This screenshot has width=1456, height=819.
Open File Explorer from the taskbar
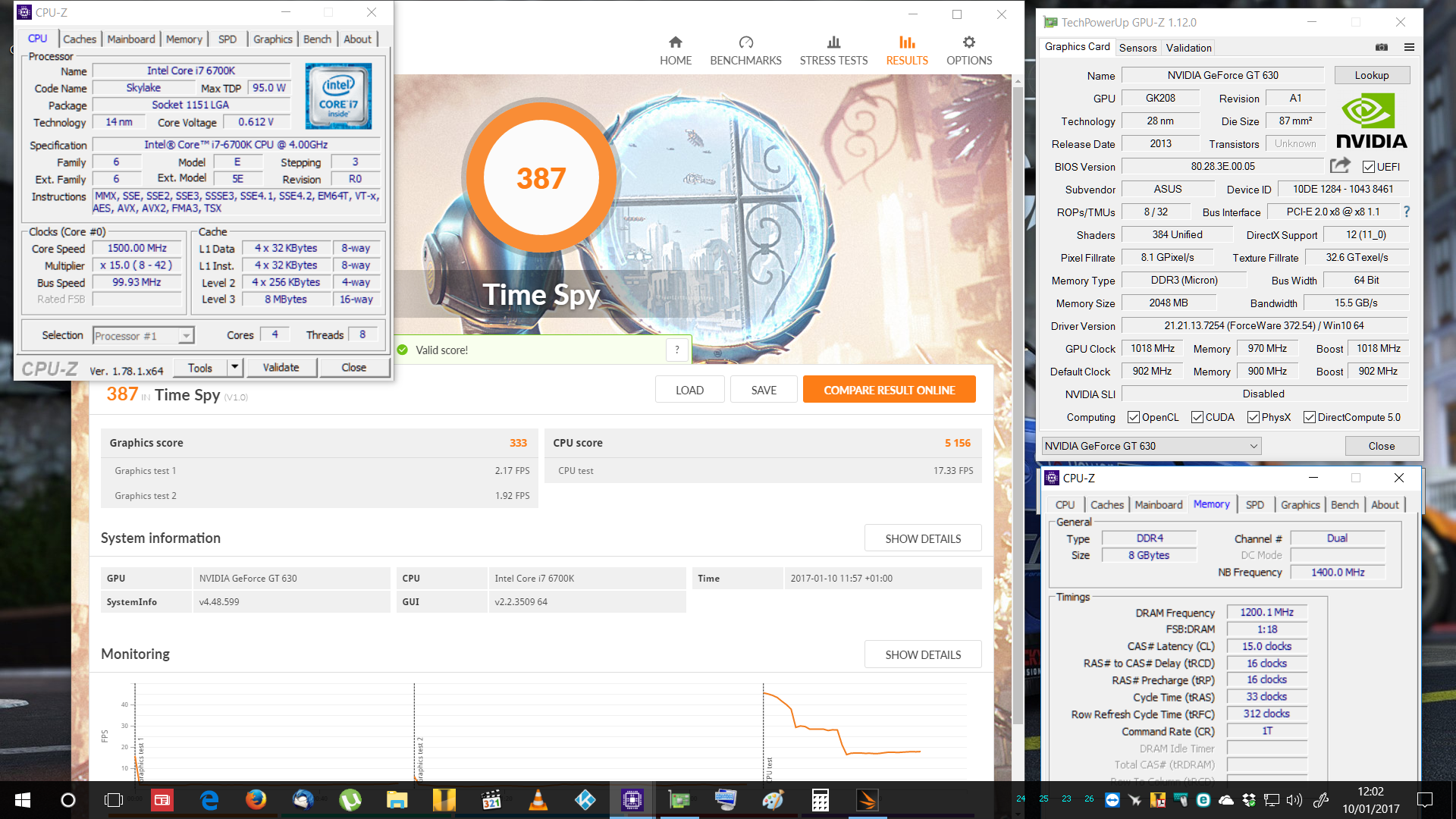click(397, 800)
